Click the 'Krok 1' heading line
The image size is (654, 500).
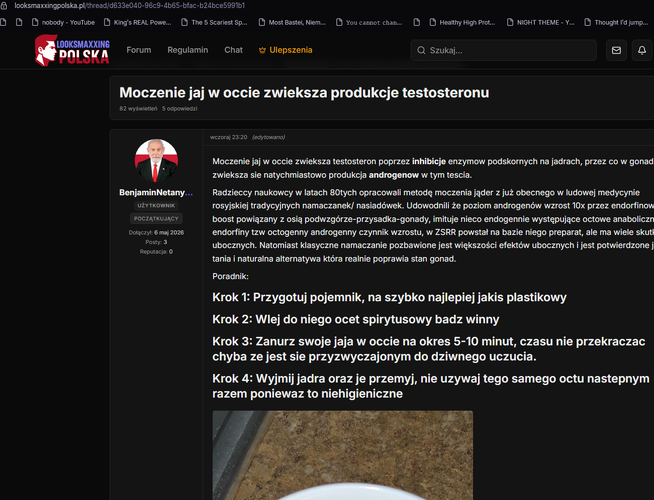pyautogui.click(x=390, y=297)
